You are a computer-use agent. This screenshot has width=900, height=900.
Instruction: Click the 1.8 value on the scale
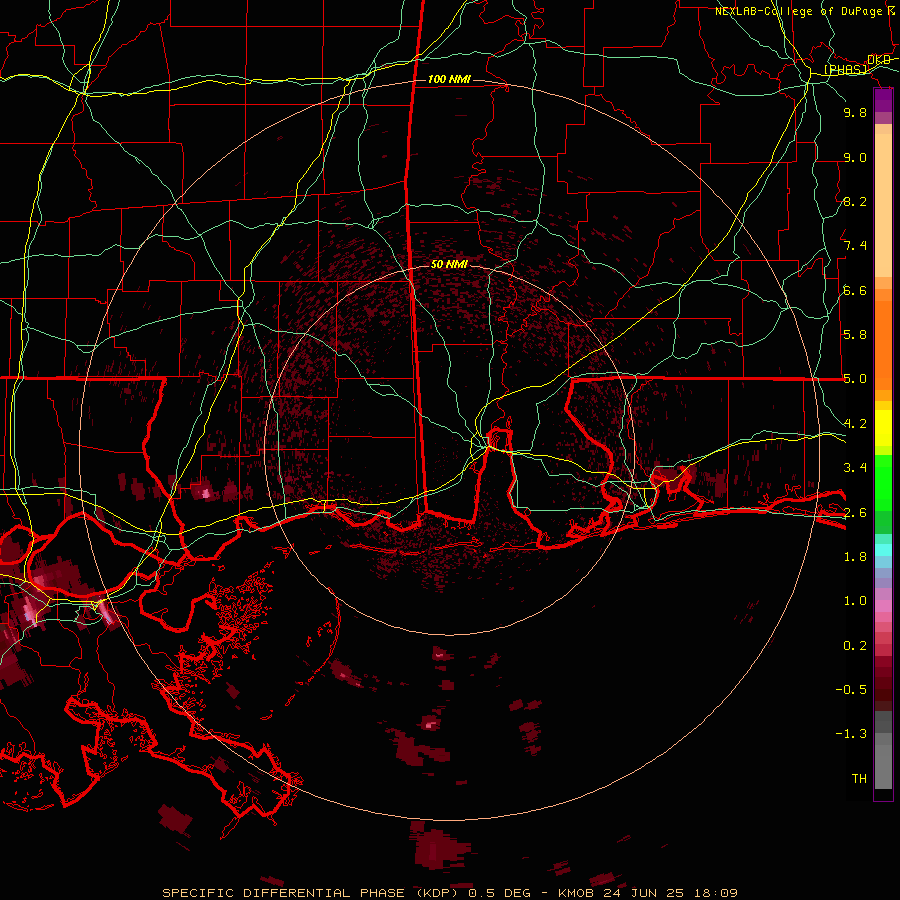(x=855, y=557)
